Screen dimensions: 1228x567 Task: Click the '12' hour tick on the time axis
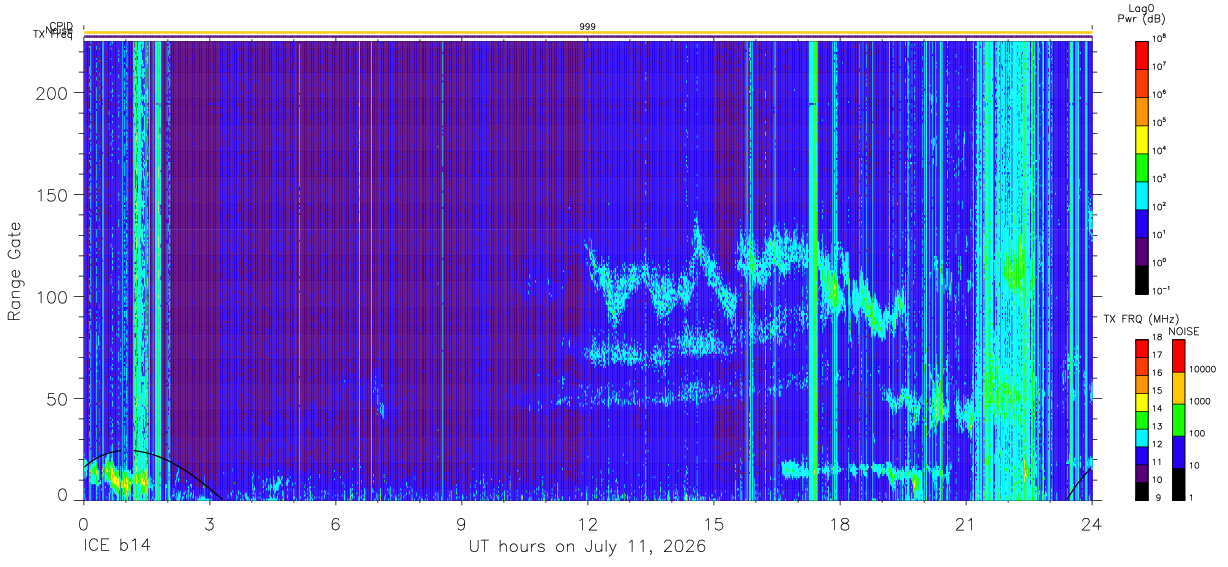[588, 523]
